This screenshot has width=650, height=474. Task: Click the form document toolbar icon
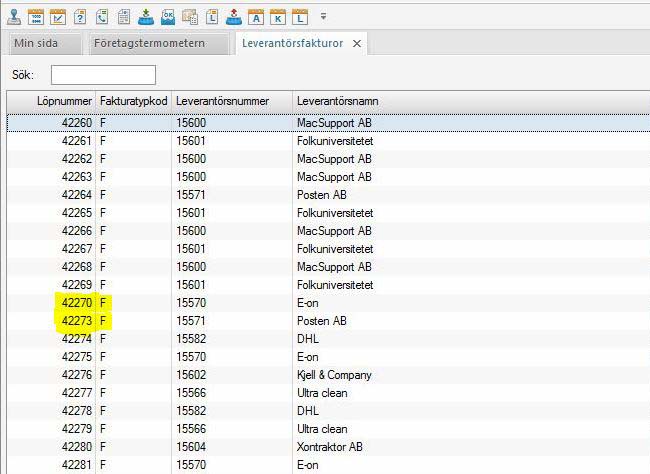124,17
